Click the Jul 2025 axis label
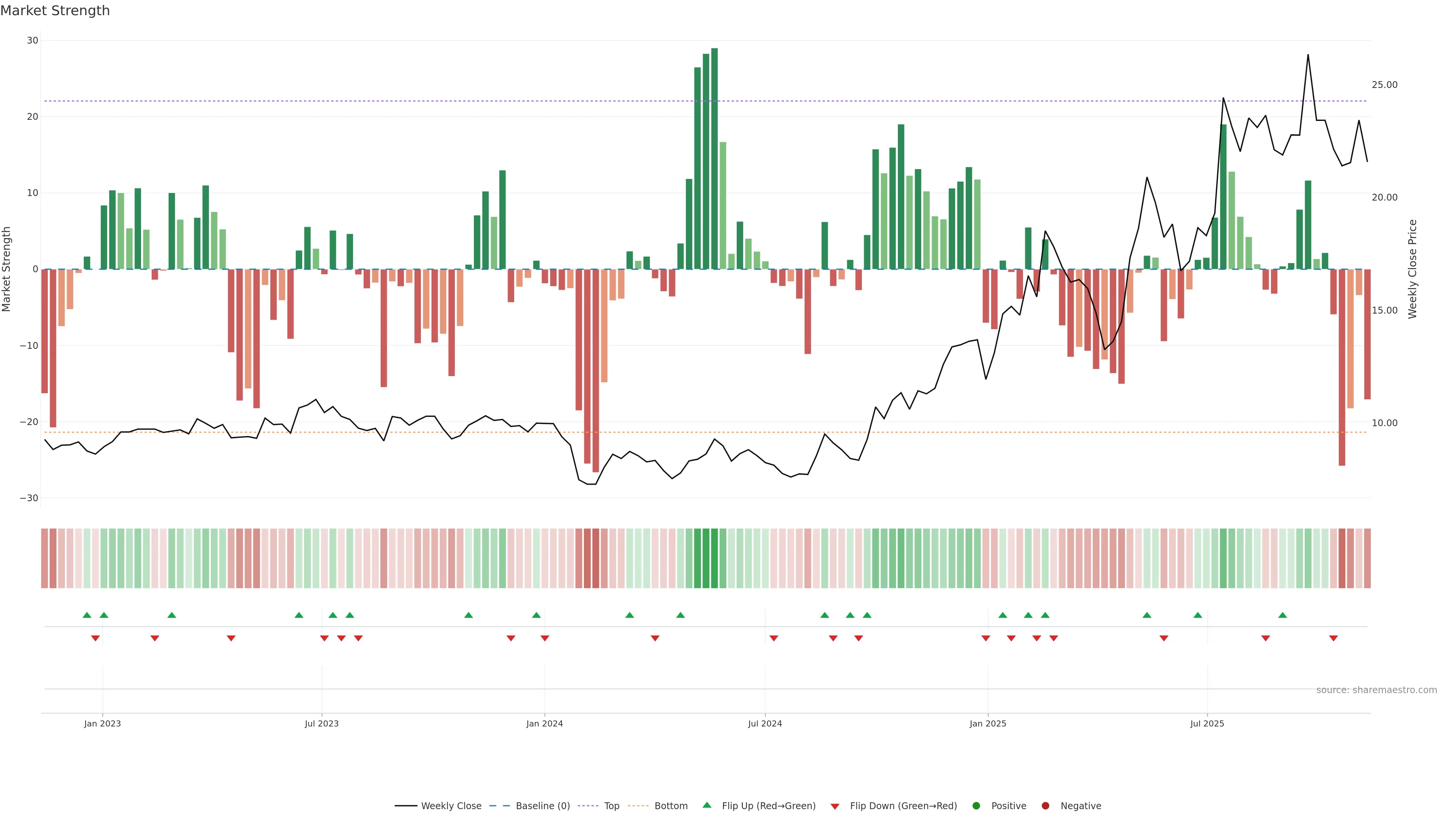The image size is (1456, 819). click(1207, 723)
